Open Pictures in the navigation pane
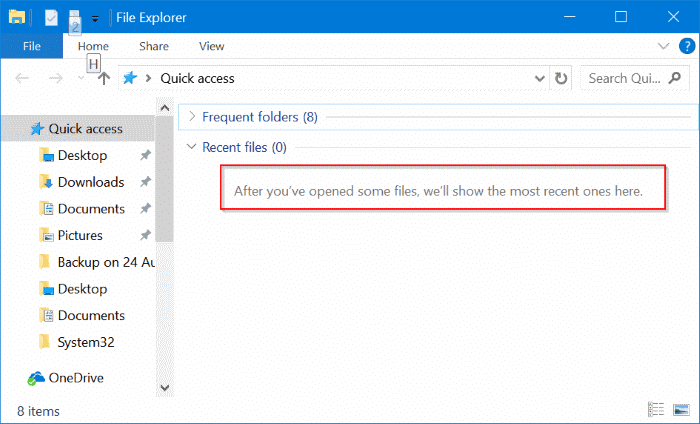 [x=80, y=235]
